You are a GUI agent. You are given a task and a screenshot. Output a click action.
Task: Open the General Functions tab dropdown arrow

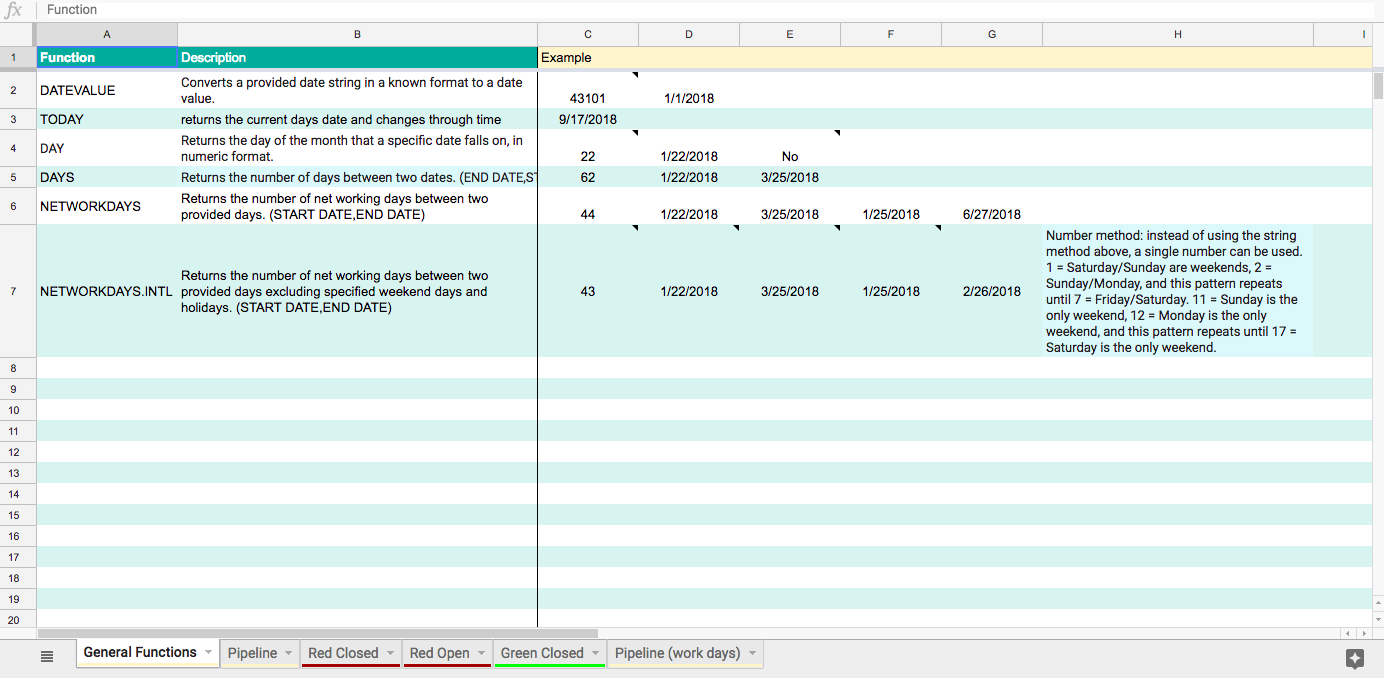coord(208,652)
